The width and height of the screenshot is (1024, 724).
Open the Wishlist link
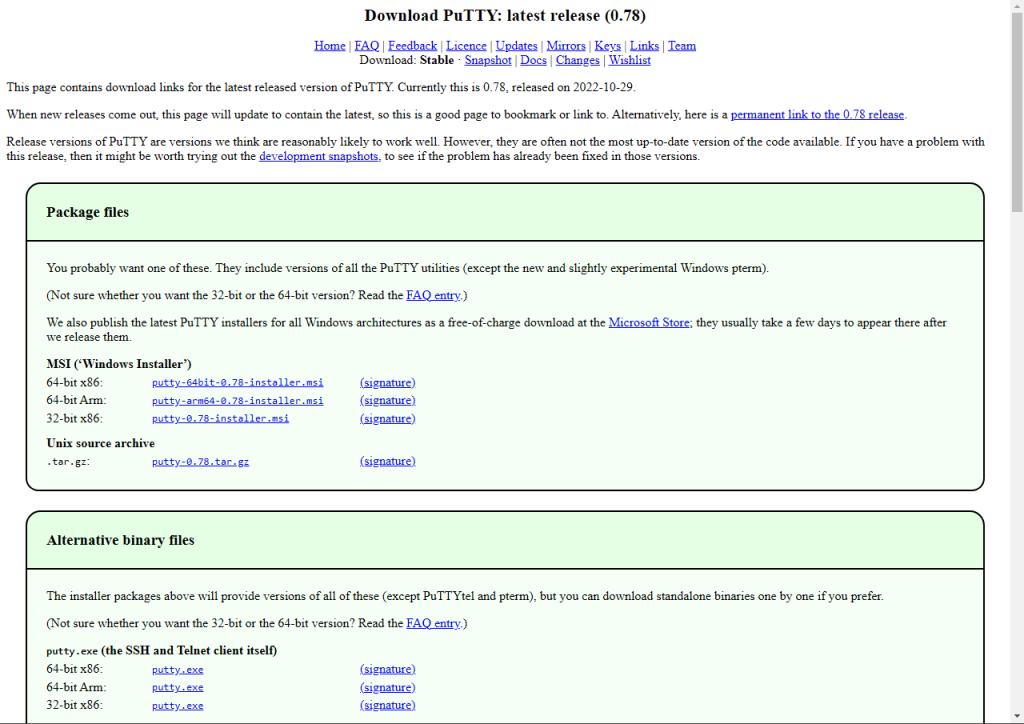pos(630,60)
